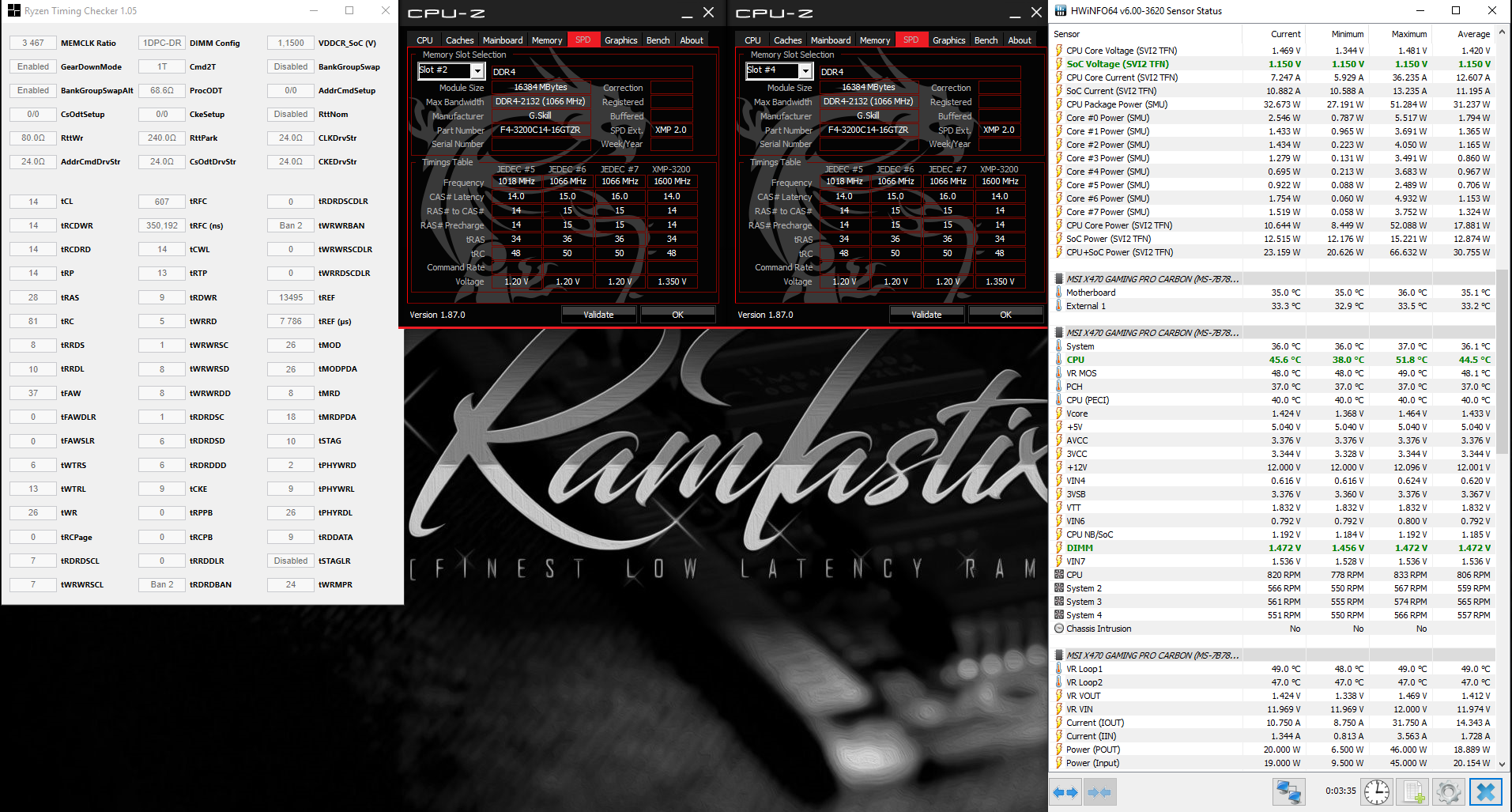Viewport: 1512px width, 812px height.
Task: Click the ProcODT 68.6Ω field
Action: (162, 91)
